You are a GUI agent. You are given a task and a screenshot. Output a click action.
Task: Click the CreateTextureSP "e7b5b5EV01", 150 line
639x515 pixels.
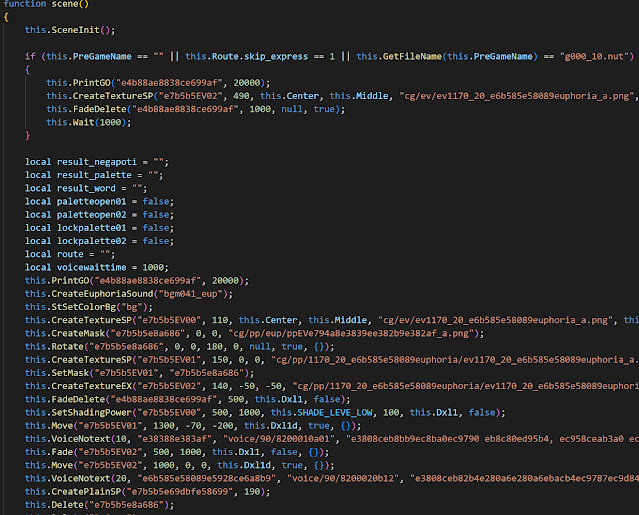click(332, 360)
